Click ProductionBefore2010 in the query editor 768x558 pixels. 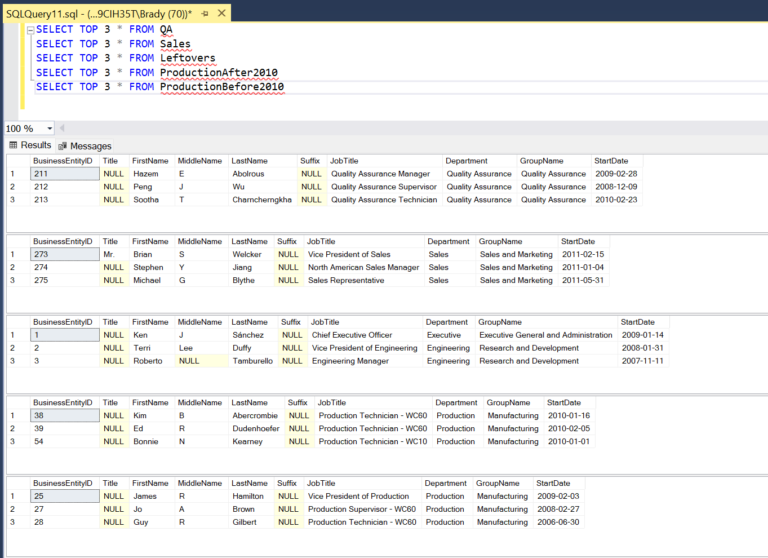(x=221, y=87)
